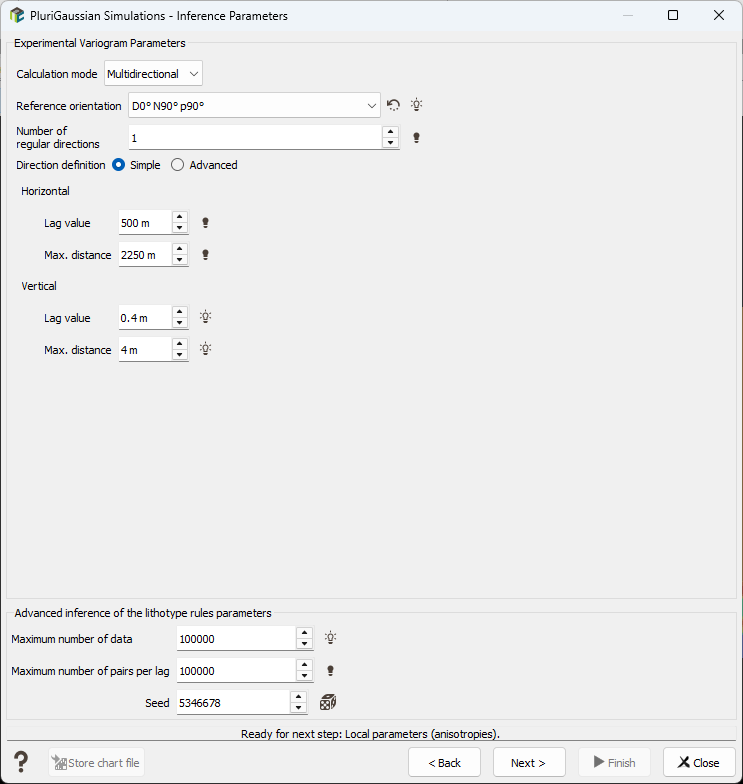Image resolution: width=743 pixels, height=784 pixels.
Task: Click the bulb icon next to Number of regular directions
Action: click(416, 138)
